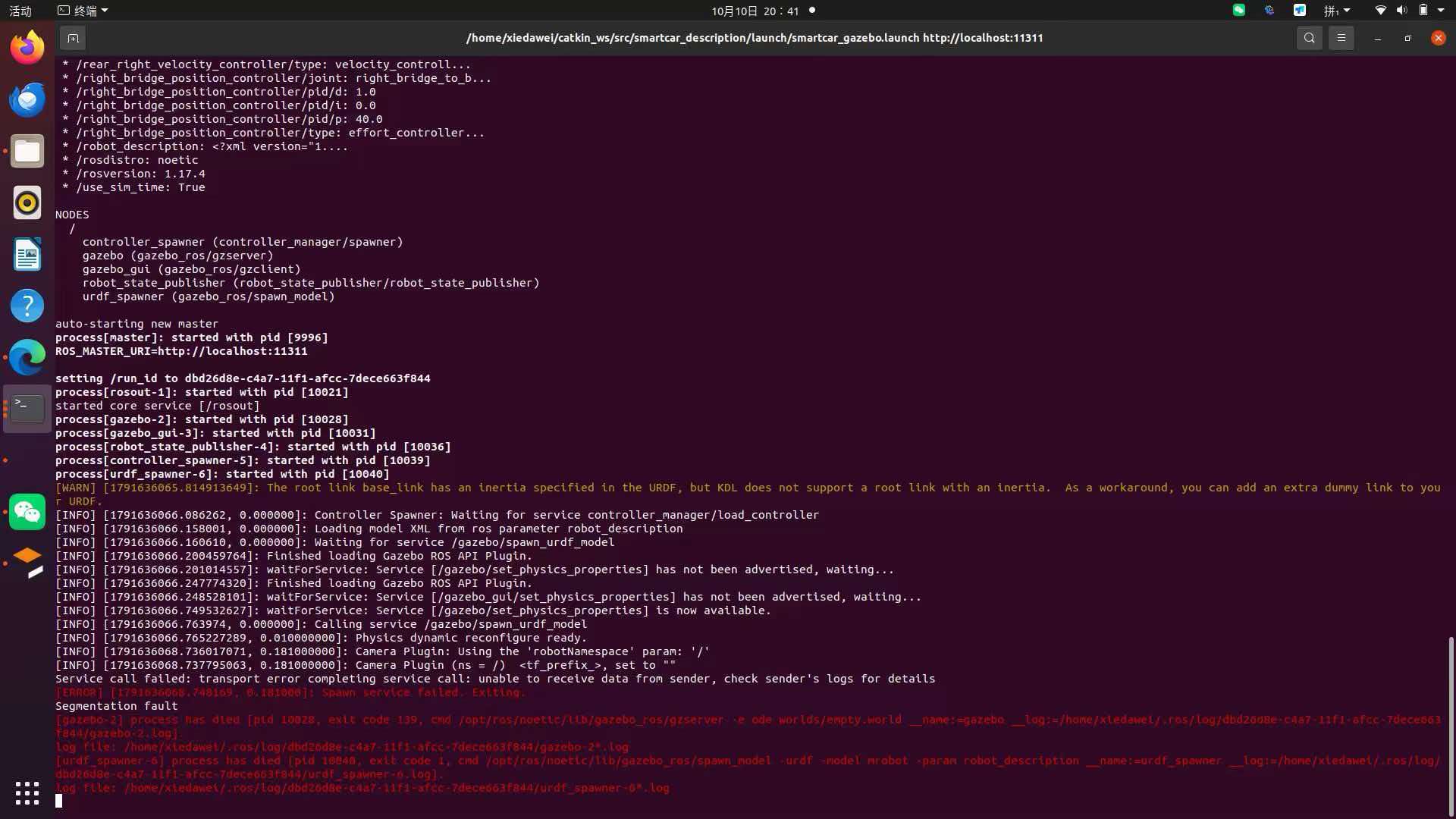Click the ROS_MASTER_URI=http://localhost:11311 line
Viewport: 1456px width, 819px height.
click(181, 351)
